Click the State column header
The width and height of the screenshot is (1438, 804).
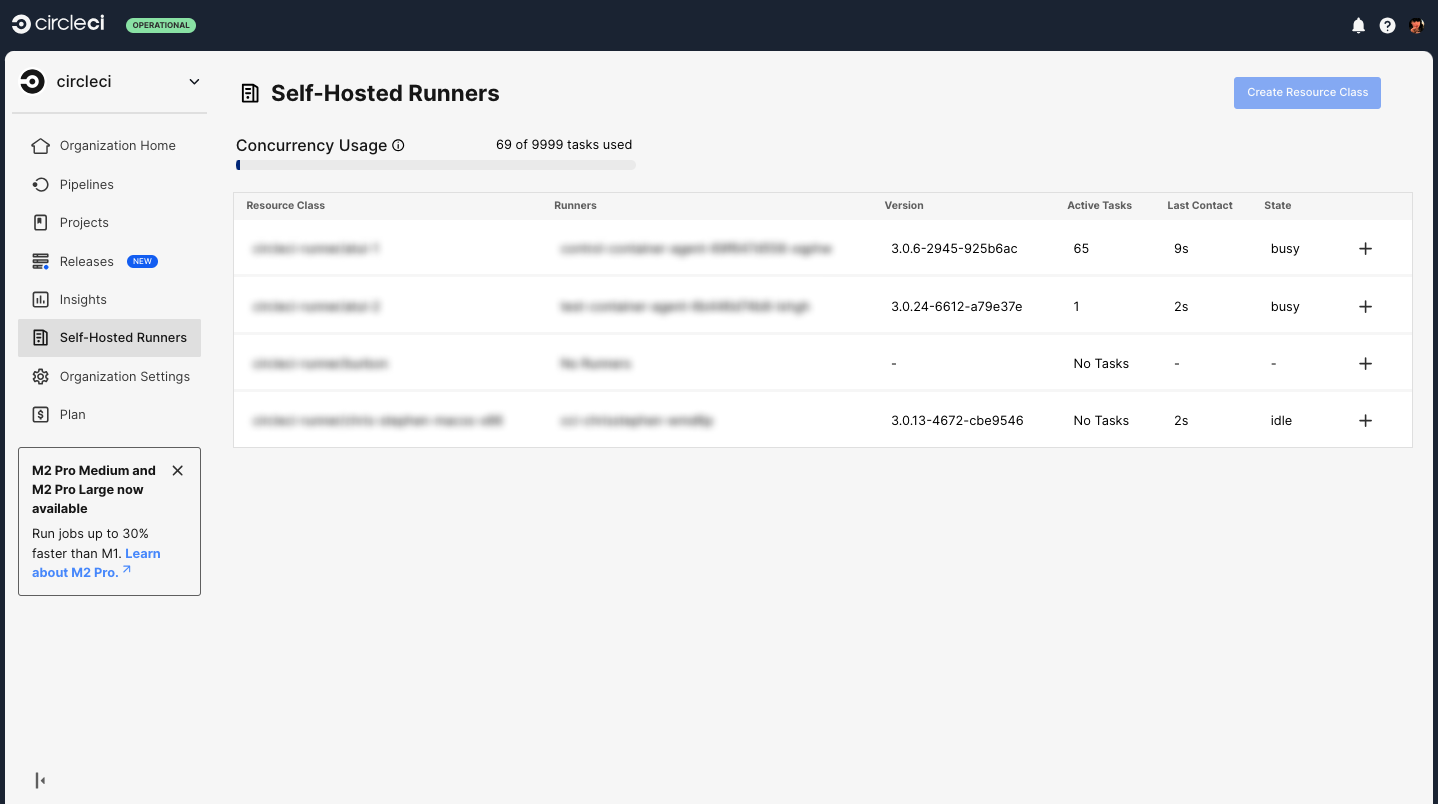point(1277,205)
